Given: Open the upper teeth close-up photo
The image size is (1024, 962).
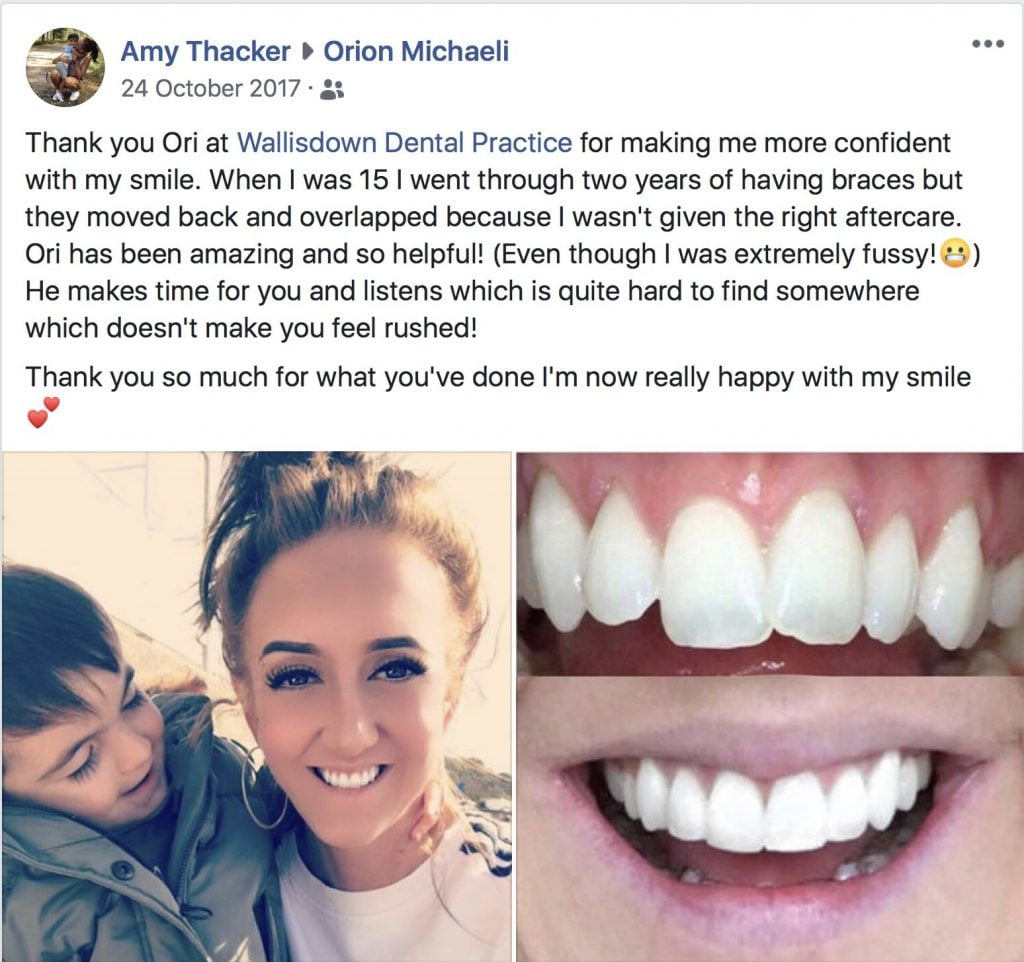Looking at the screenshot, I should (x=769, y=560).
